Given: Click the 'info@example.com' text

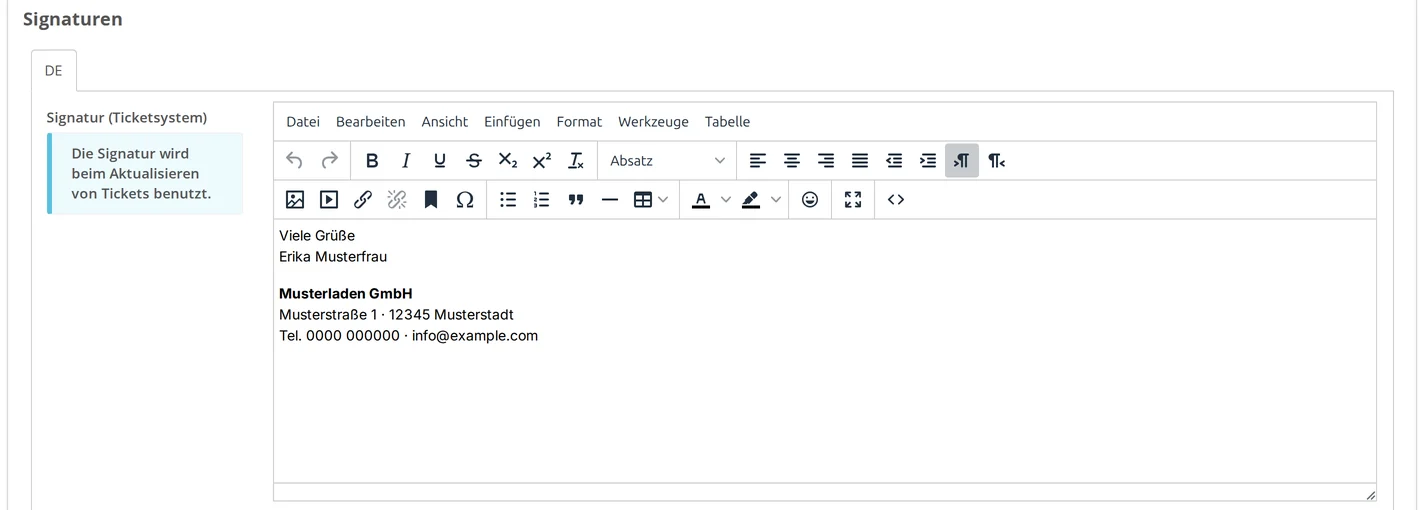Looking at the screenshot, I should pyautogui.click(x=475, y=336).
